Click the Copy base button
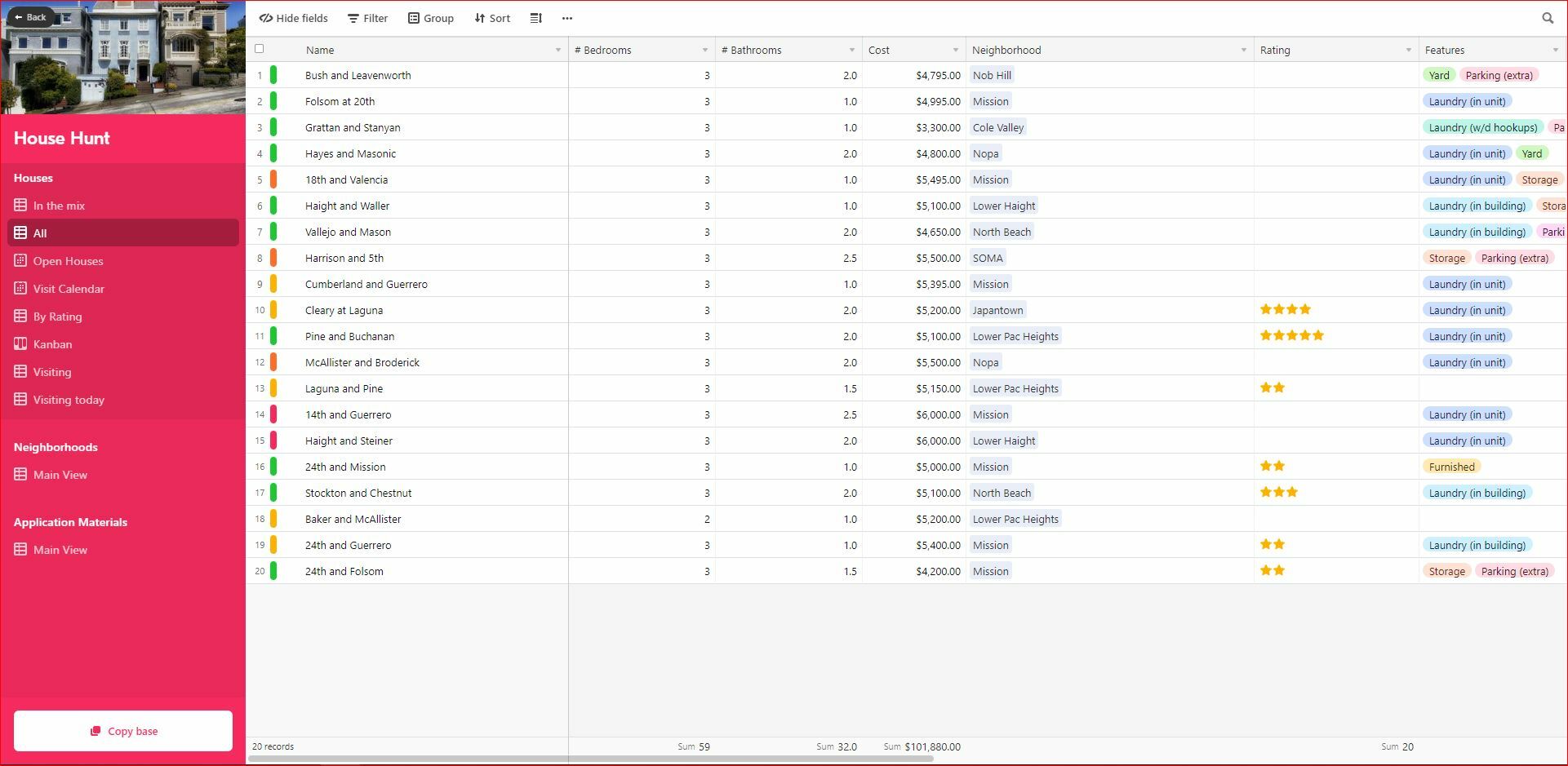This screenshot has width=1568, height=766. (x=123, y=731)
